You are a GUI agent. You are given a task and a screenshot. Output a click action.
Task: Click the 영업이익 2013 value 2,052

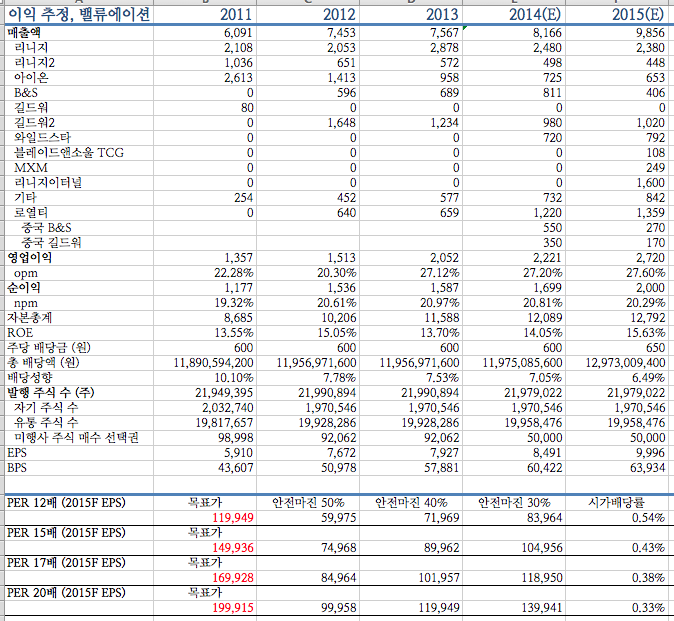(444, 258)
